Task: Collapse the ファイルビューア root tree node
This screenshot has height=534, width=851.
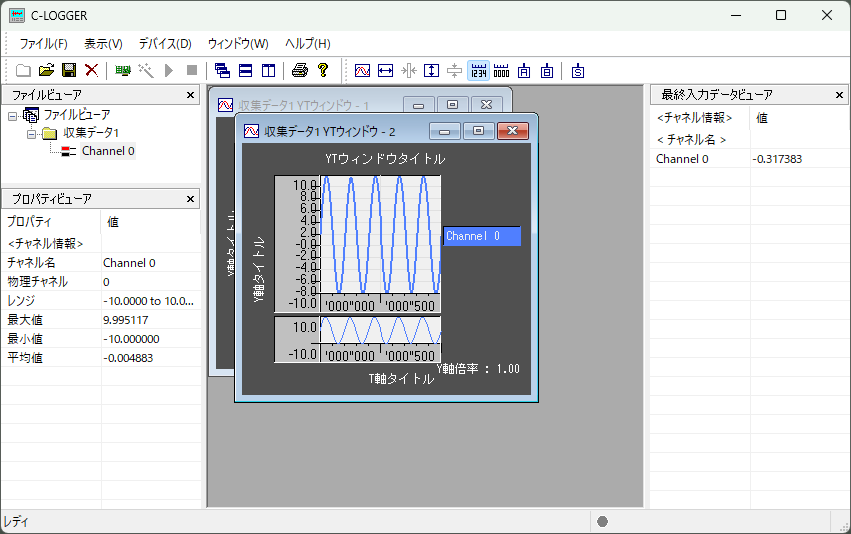Action: [12, 116]
